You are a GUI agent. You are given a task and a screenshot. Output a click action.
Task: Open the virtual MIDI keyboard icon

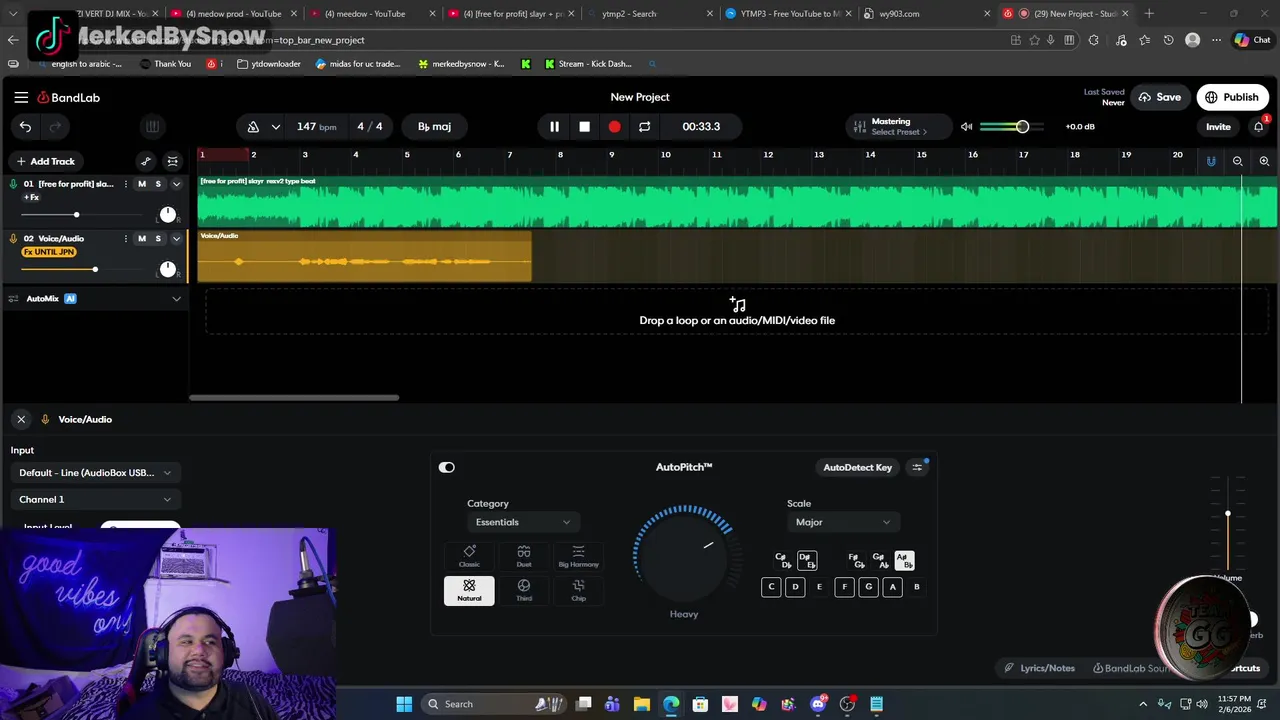click(152, 127)
